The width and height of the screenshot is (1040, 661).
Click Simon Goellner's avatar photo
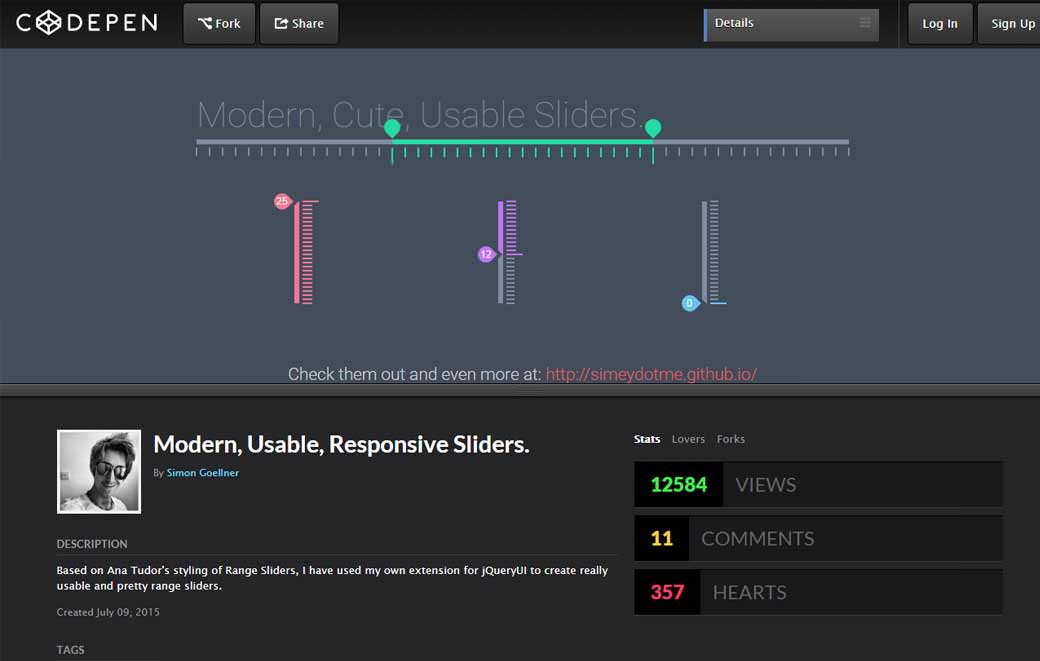(98, 470)
